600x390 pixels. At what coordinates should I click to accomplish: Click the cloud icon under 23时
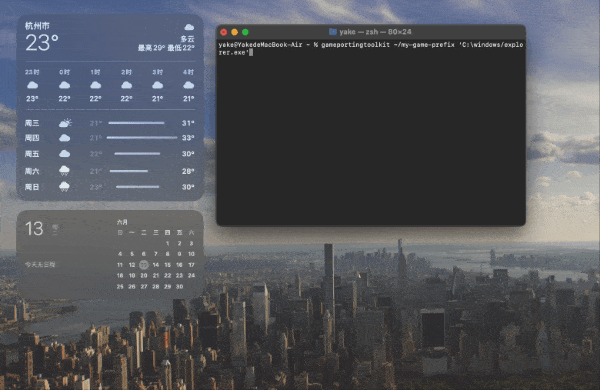coord(32,85)
